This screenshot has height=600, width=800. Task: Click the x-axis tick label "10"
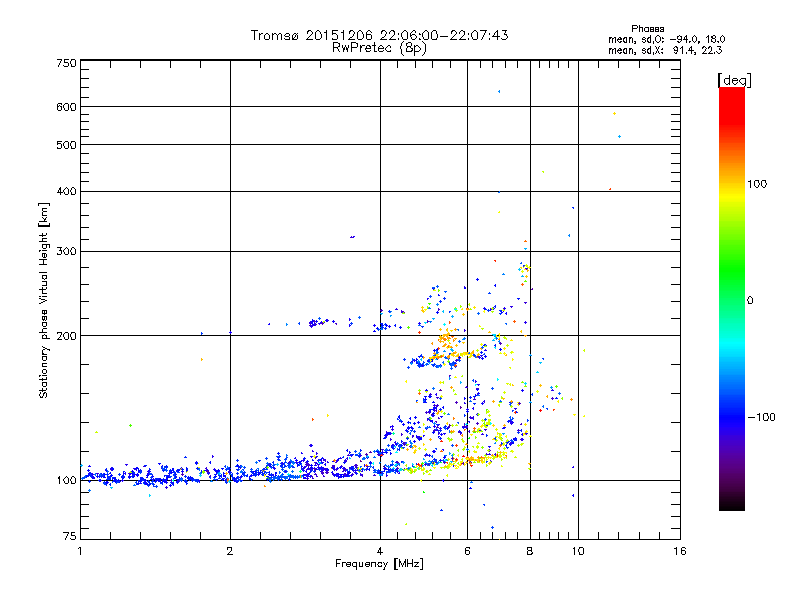coord(578,551)
